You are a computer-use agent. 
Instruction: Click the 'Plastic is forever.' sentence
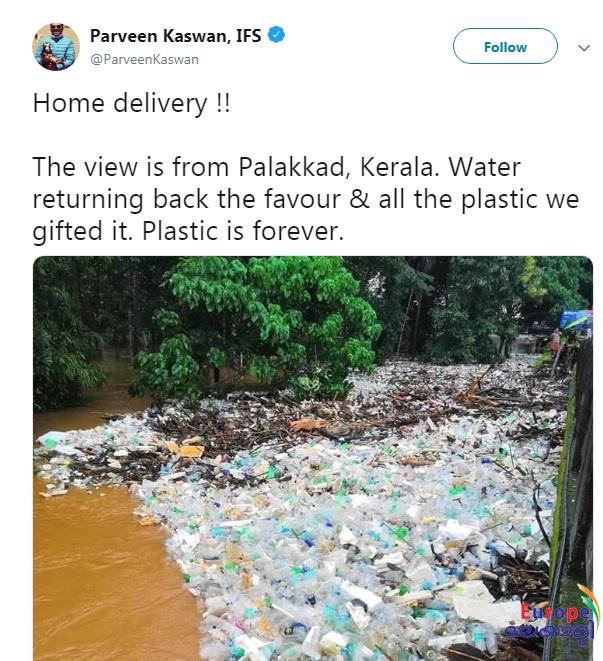tap(243, 231)
